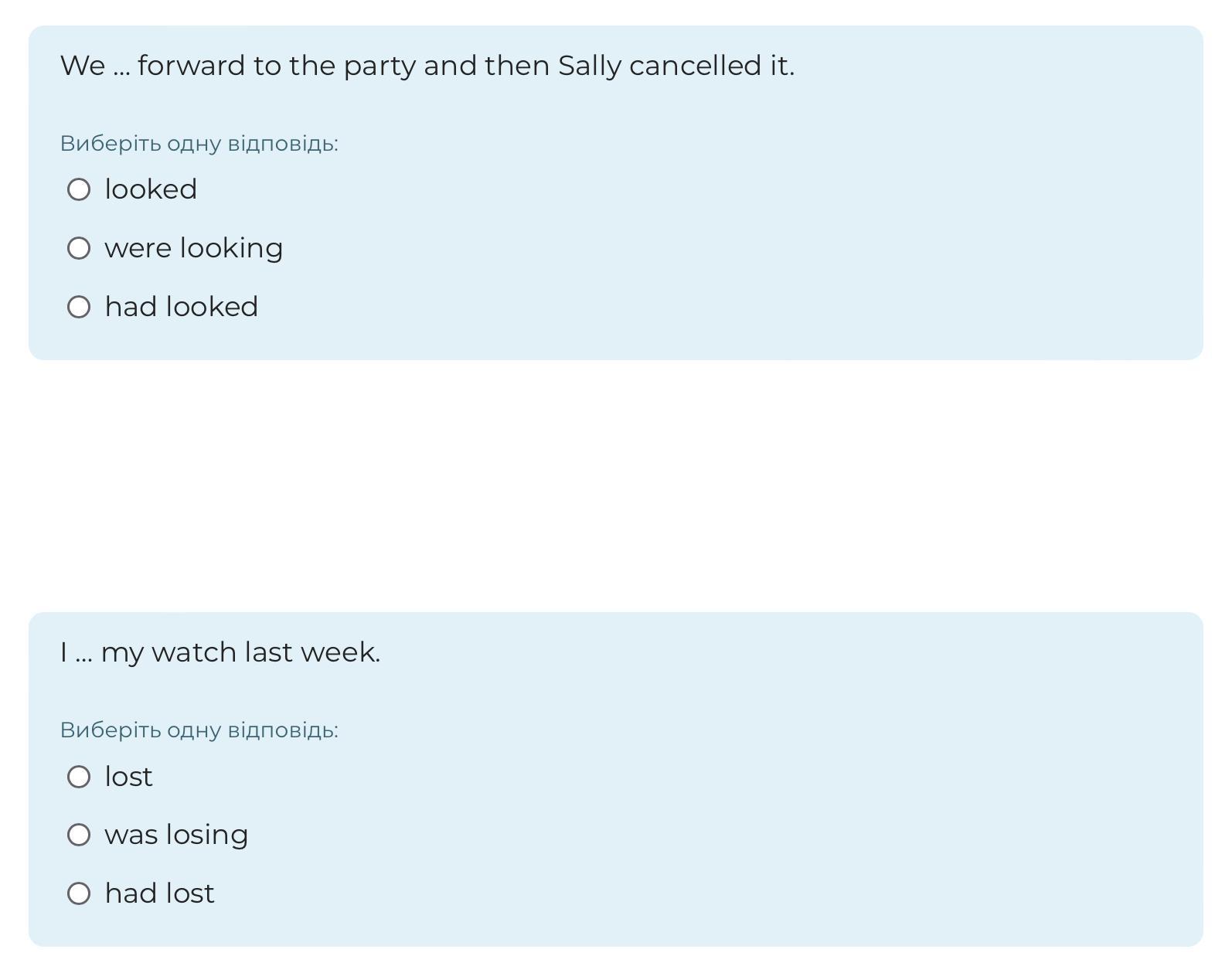This screenshot has height=980, width=1222.
Task: Click the word "watch" in the second question
Action: tap(194, 652)
